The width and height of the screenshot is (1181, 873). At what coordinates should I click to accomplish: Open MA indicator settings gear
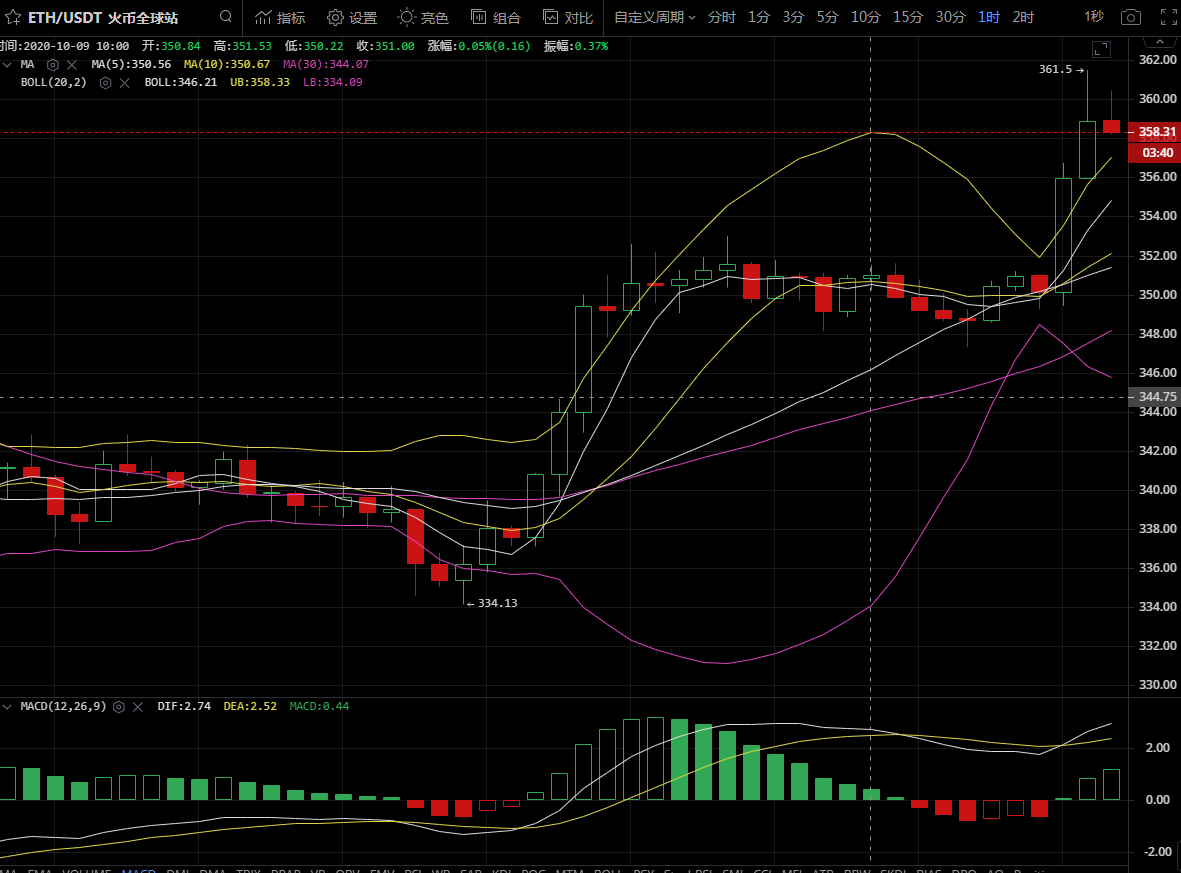(x=53, y=64)
